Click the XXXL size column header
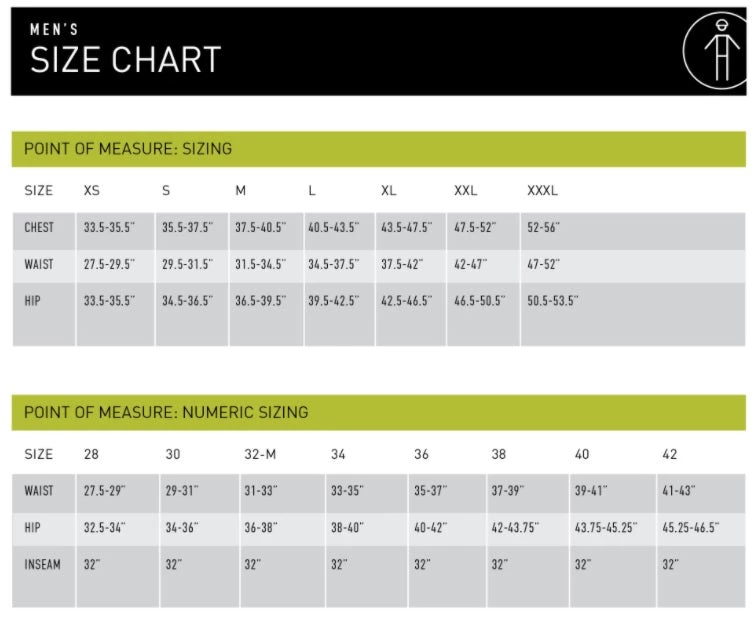752x617 pixels. 542,190
